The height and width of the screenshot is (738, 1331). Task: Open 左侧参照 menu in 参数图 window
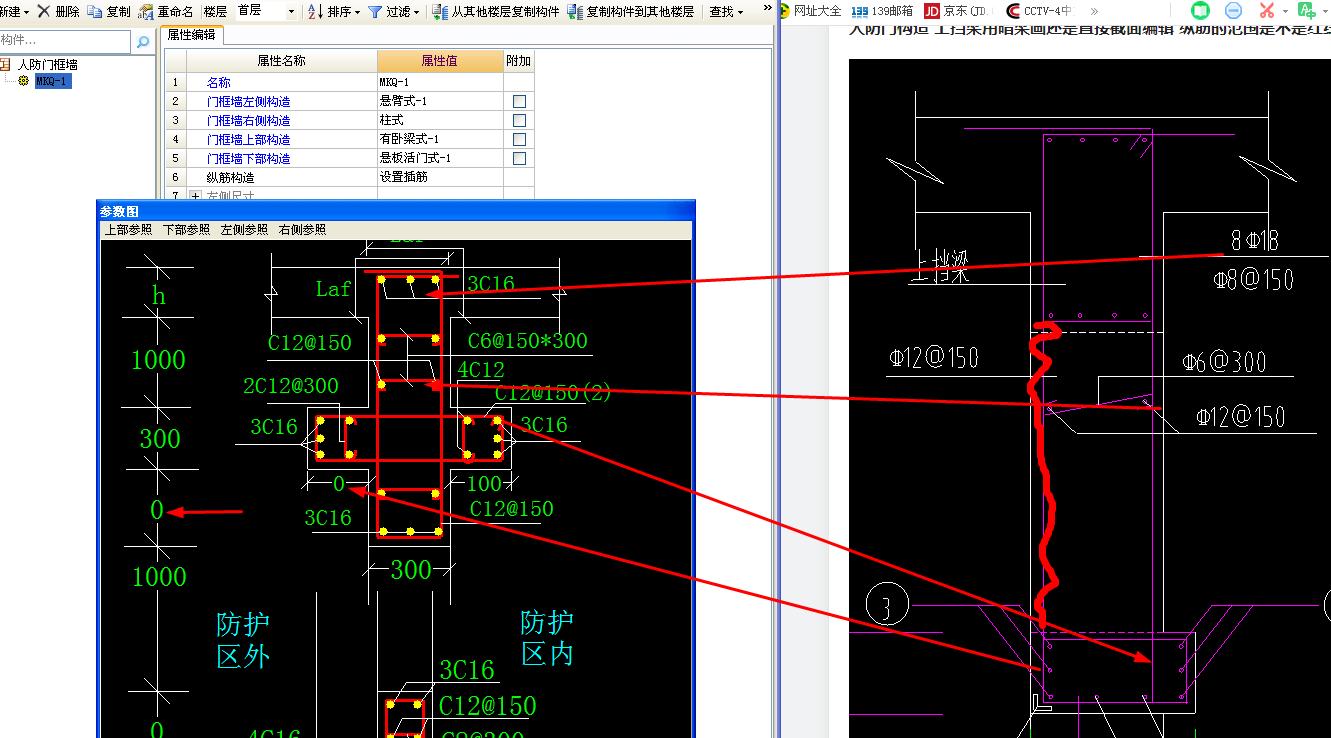pos(244,229)
